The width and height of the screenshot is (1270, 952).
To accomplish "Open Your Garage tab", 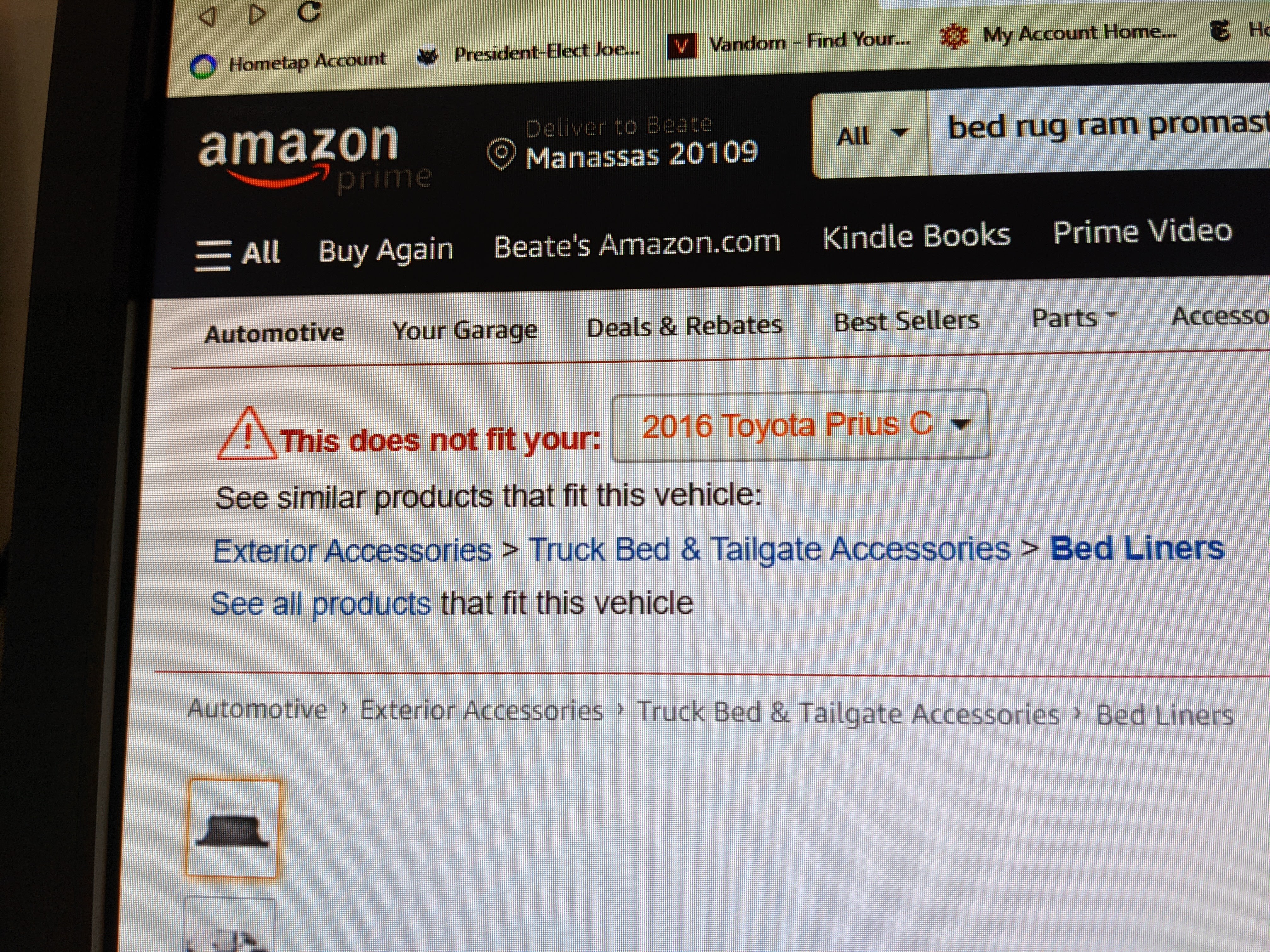I will (x=465, y=330).
